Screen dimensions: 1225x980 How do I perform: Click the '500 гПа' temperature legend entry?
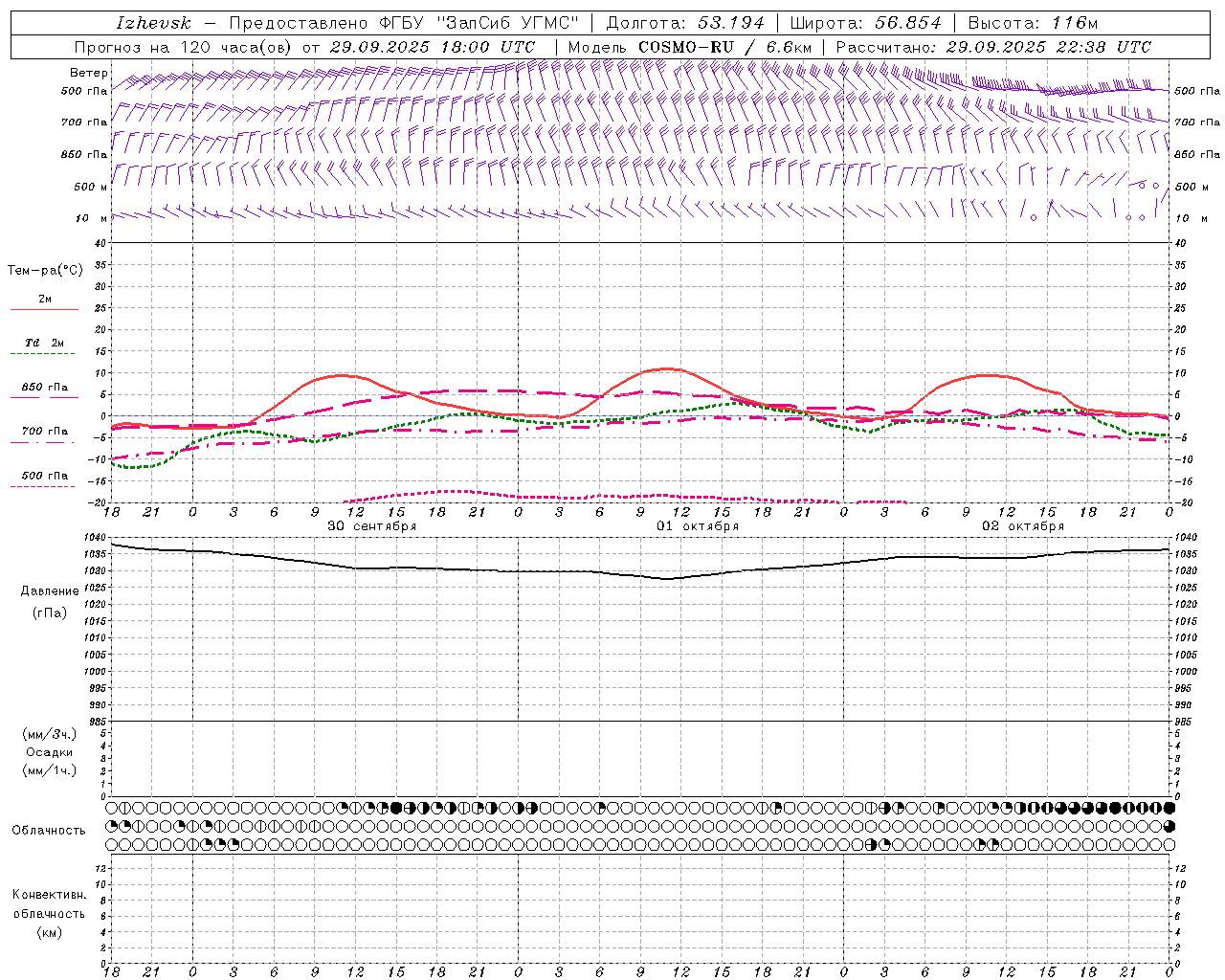pos(45,476)
